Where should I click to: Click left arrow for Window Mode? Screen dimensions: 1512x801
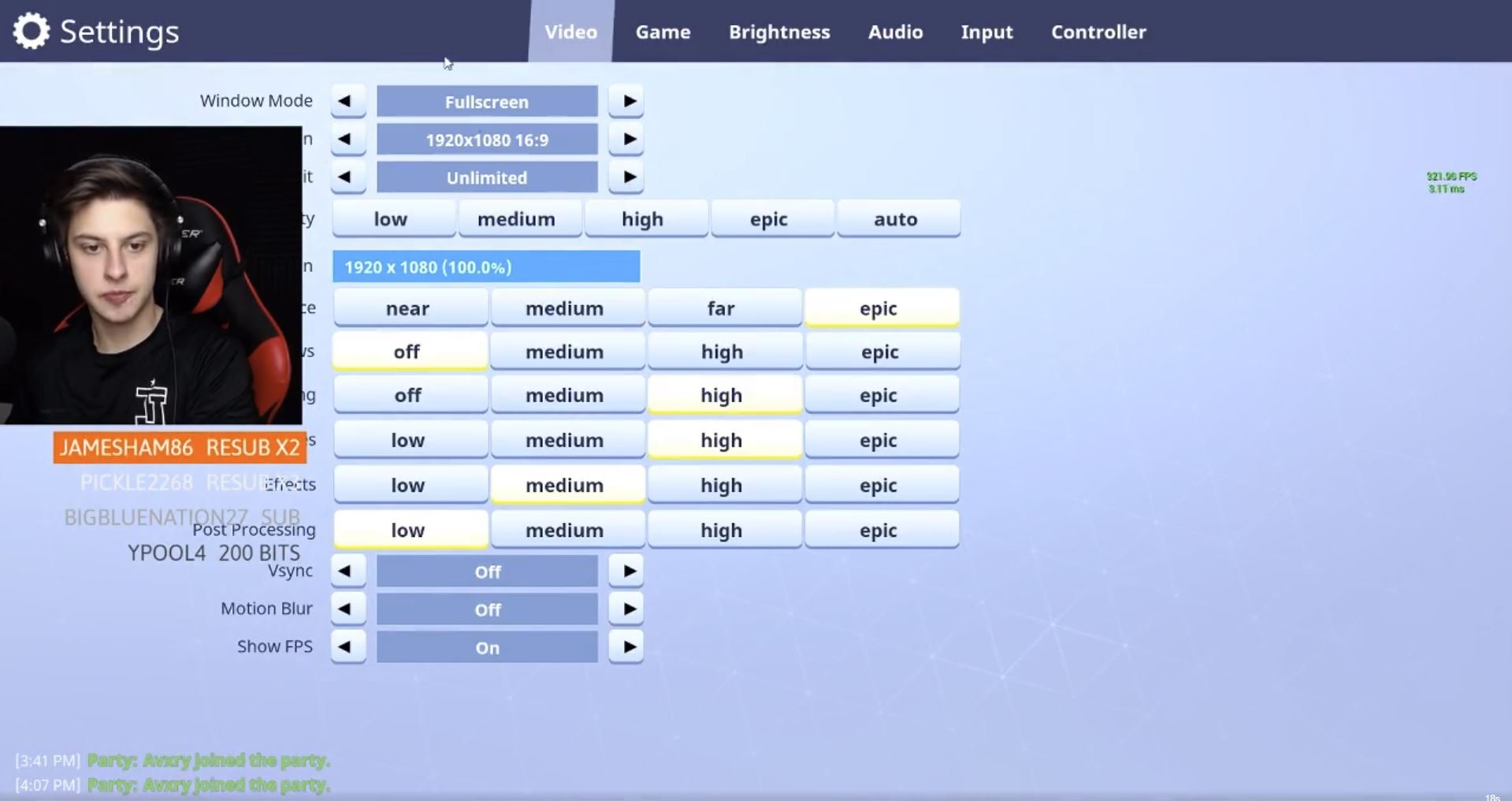[x=347, y=102]
